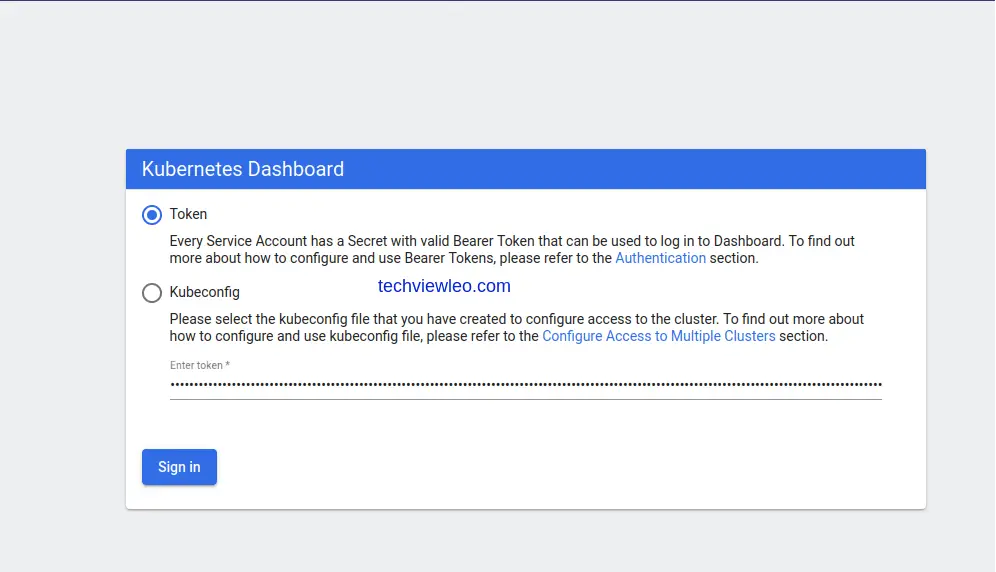Click the "Kubeconfig" option label text

pos(204,293)
